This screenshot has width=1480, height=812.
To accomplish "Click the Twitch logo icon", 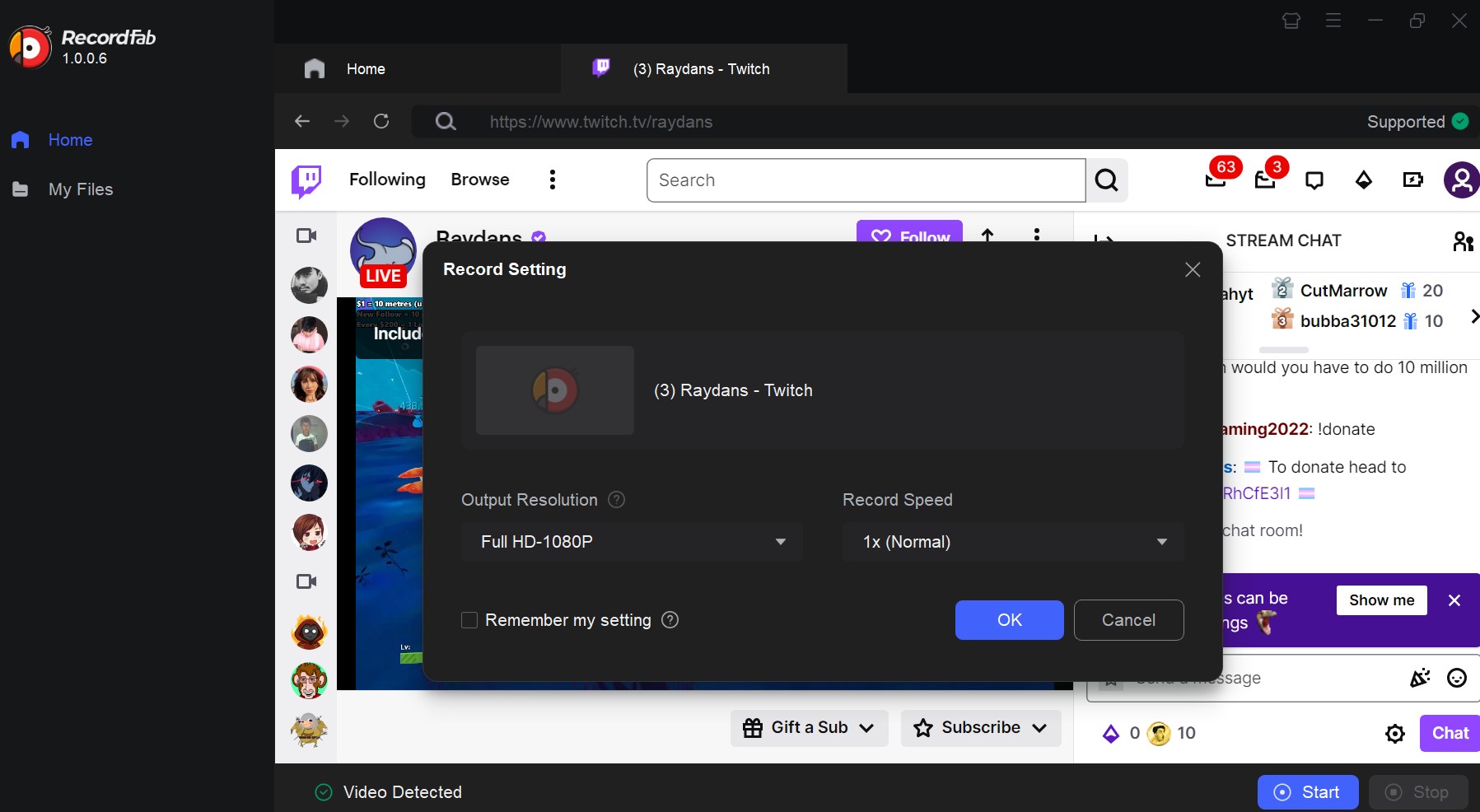I will 306,180.
